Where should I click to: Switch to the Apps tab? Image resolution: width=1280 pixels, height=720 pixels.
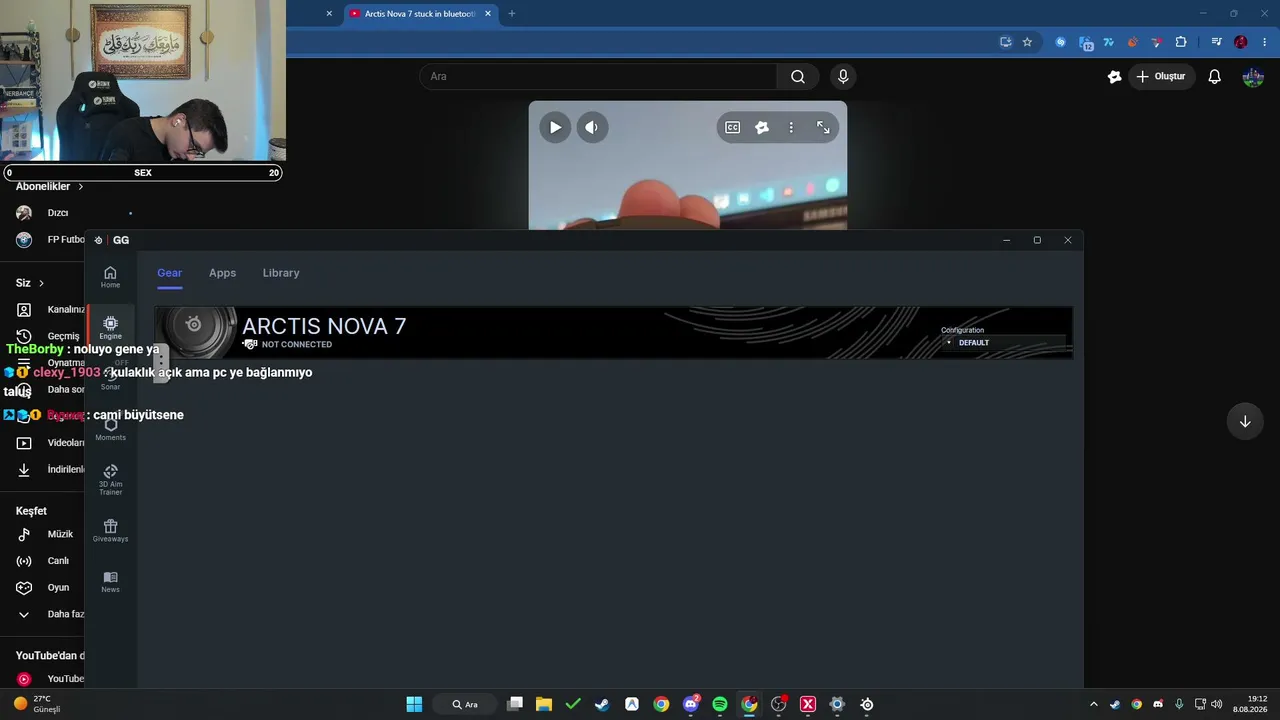[222, 273]
